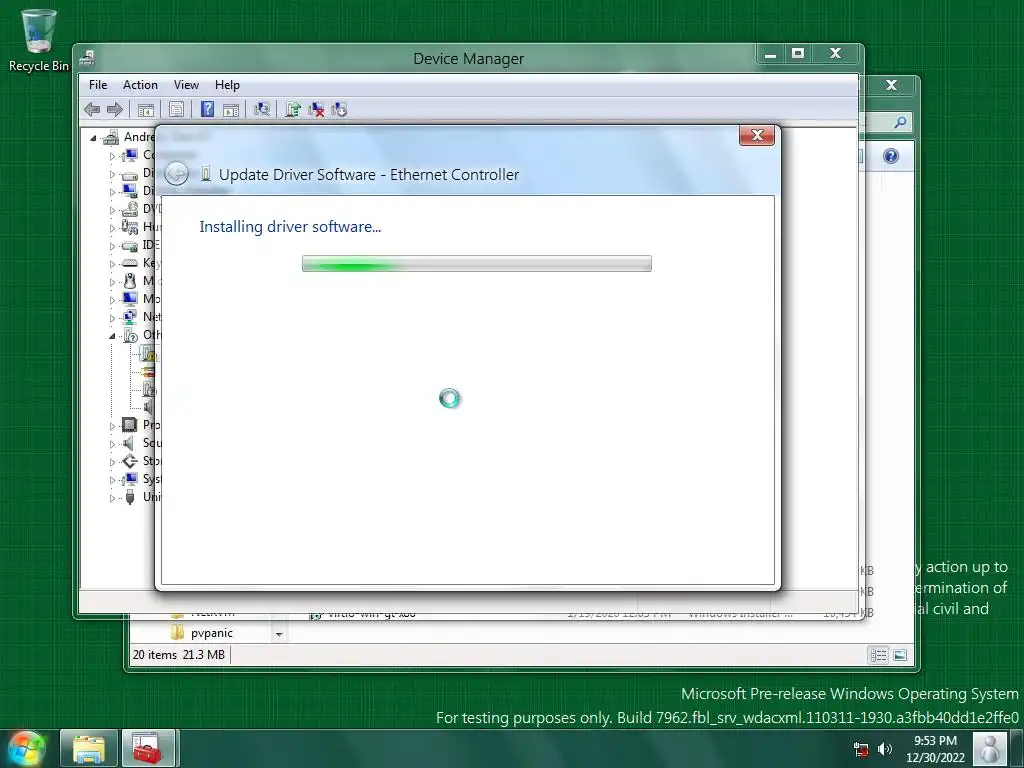Select the Sound controllers speaker icon

click(129, 443)
